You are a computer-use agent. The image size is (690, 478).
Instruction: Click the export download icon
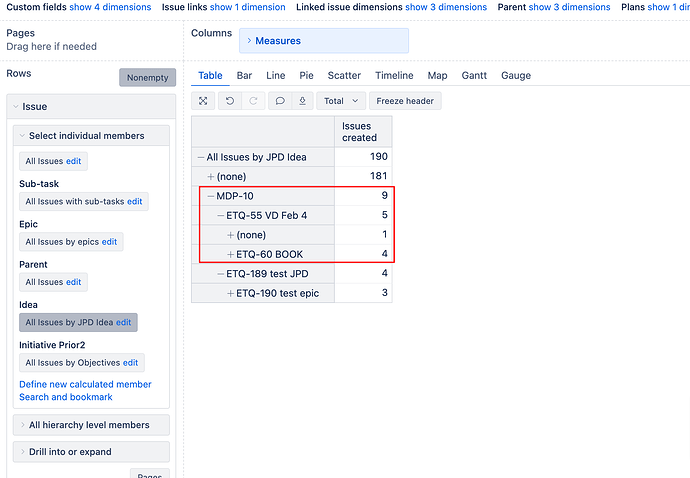(x=302, y=101)
